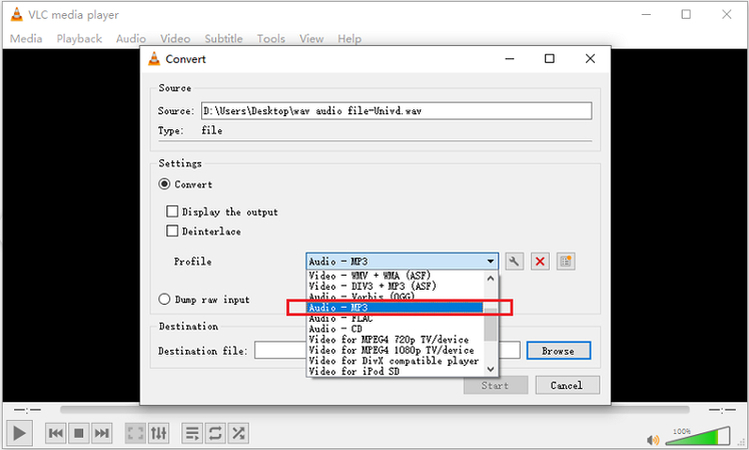Image resolution: width=749 pixels, height=450 pixels.
Task: Click the Cancel button
Action: click(x=567, y=385)
